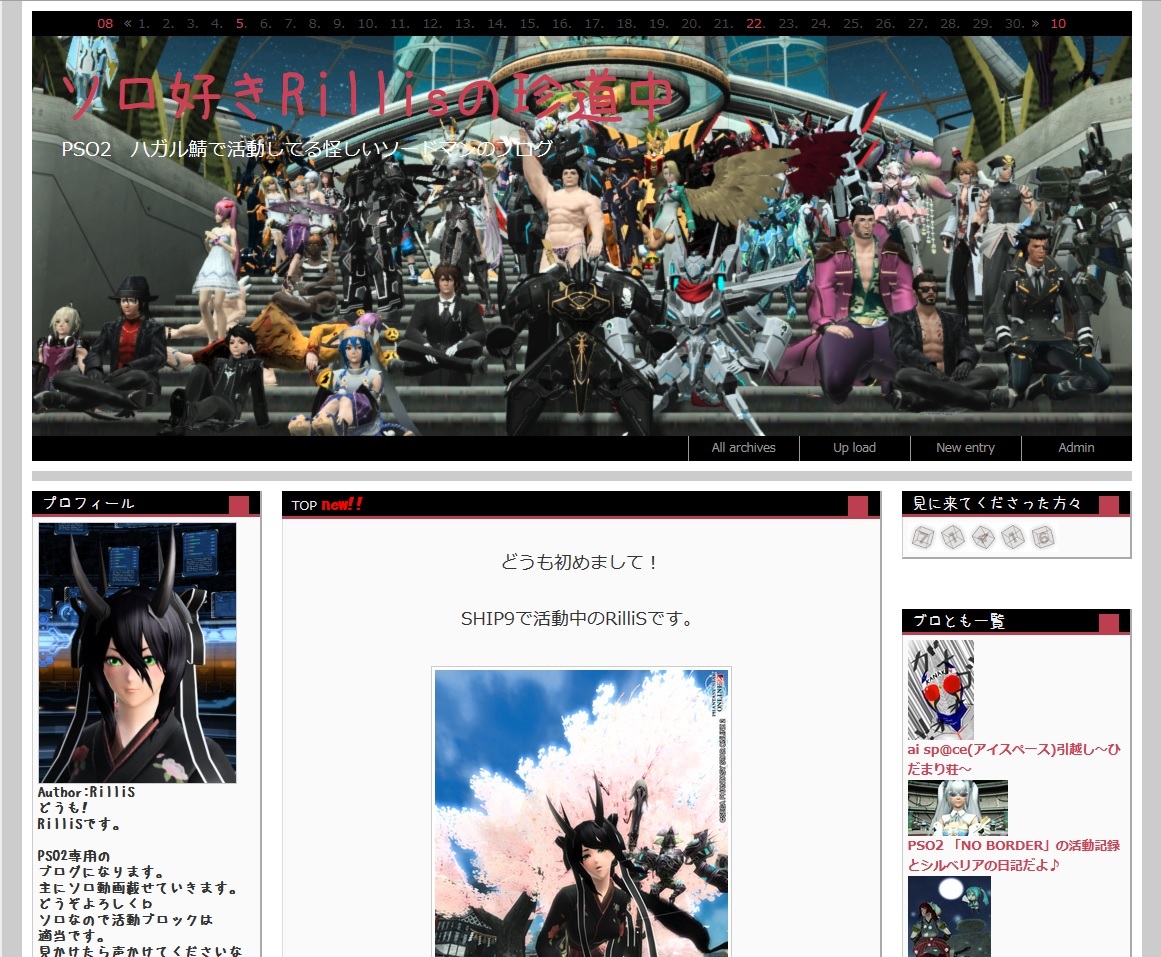Select day 13 in the calendar bar

point(464,24)
